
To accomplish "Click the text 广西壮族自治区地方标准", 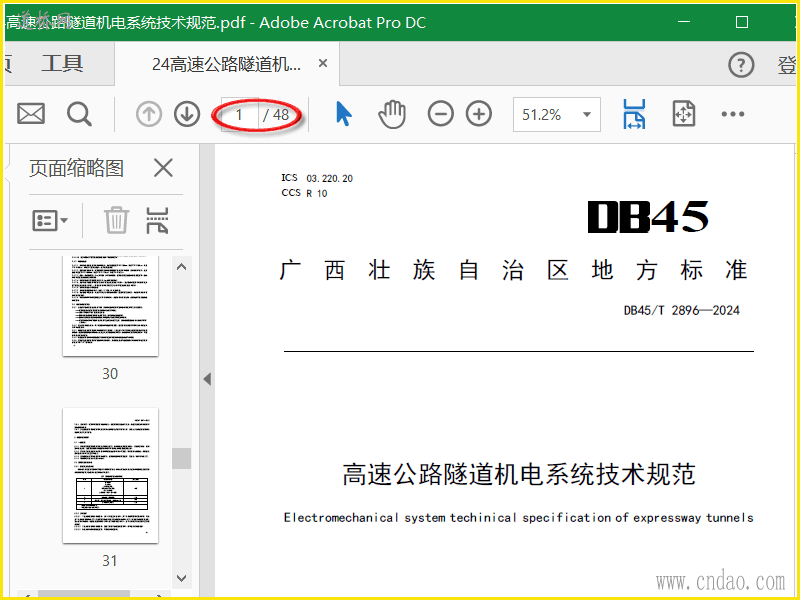I will click(x=514, y=270).
